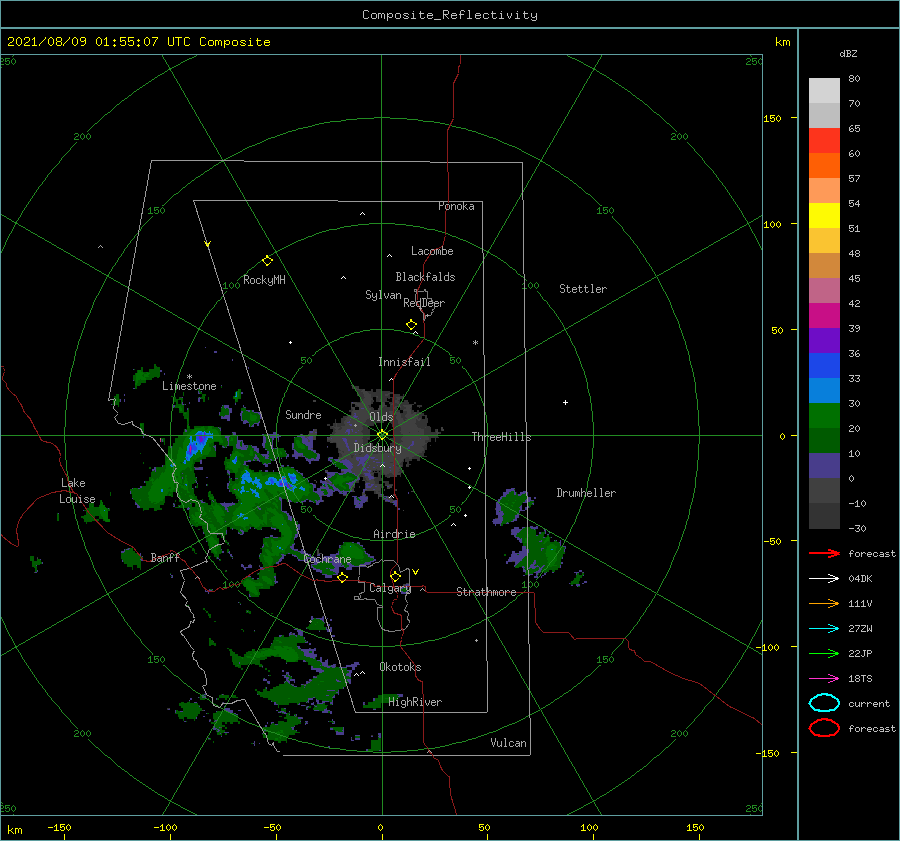Click the red forecast arrow in legend

[x=824, y=553]
